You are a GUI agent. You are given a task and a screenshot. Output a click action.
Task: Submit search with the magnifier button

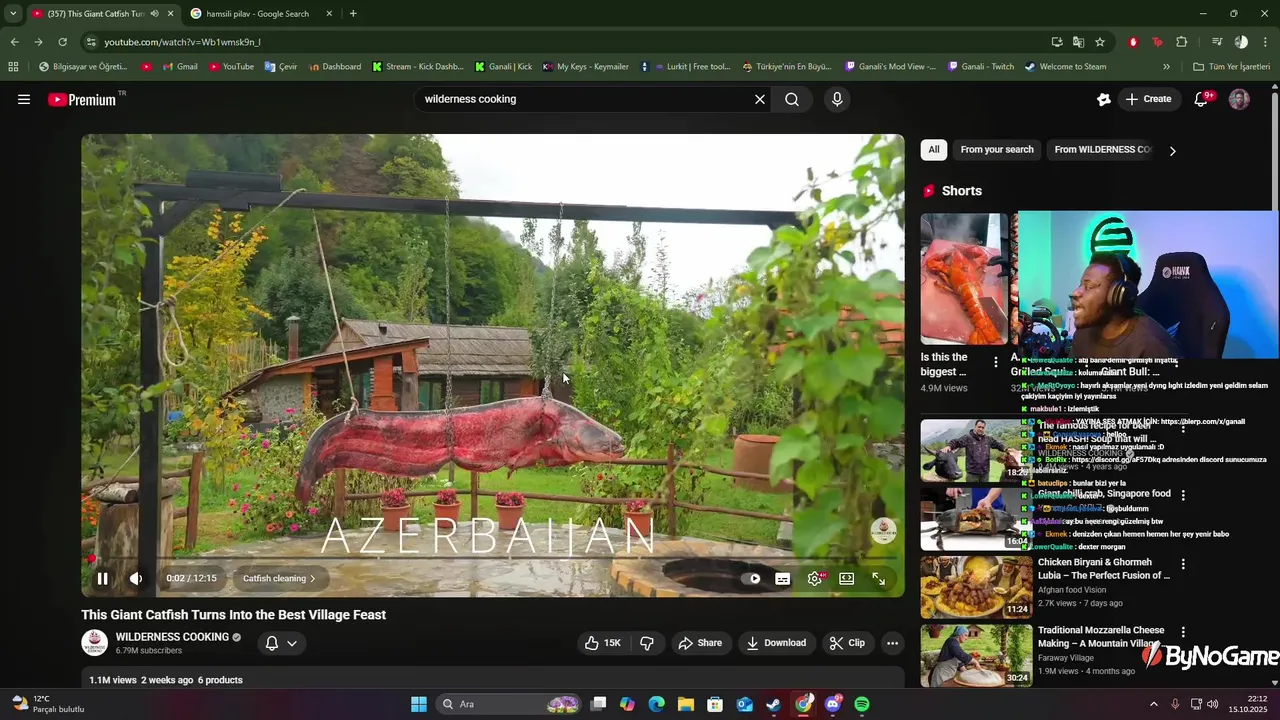(792, 99)
